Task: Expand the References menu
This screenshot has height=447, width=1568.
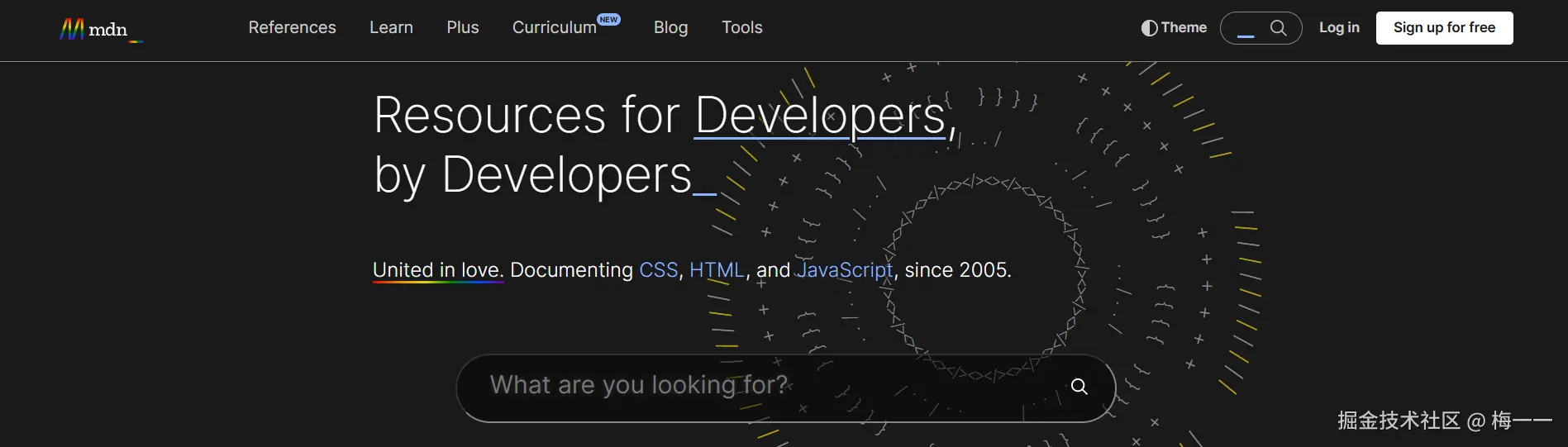Action: pos(292,28)
